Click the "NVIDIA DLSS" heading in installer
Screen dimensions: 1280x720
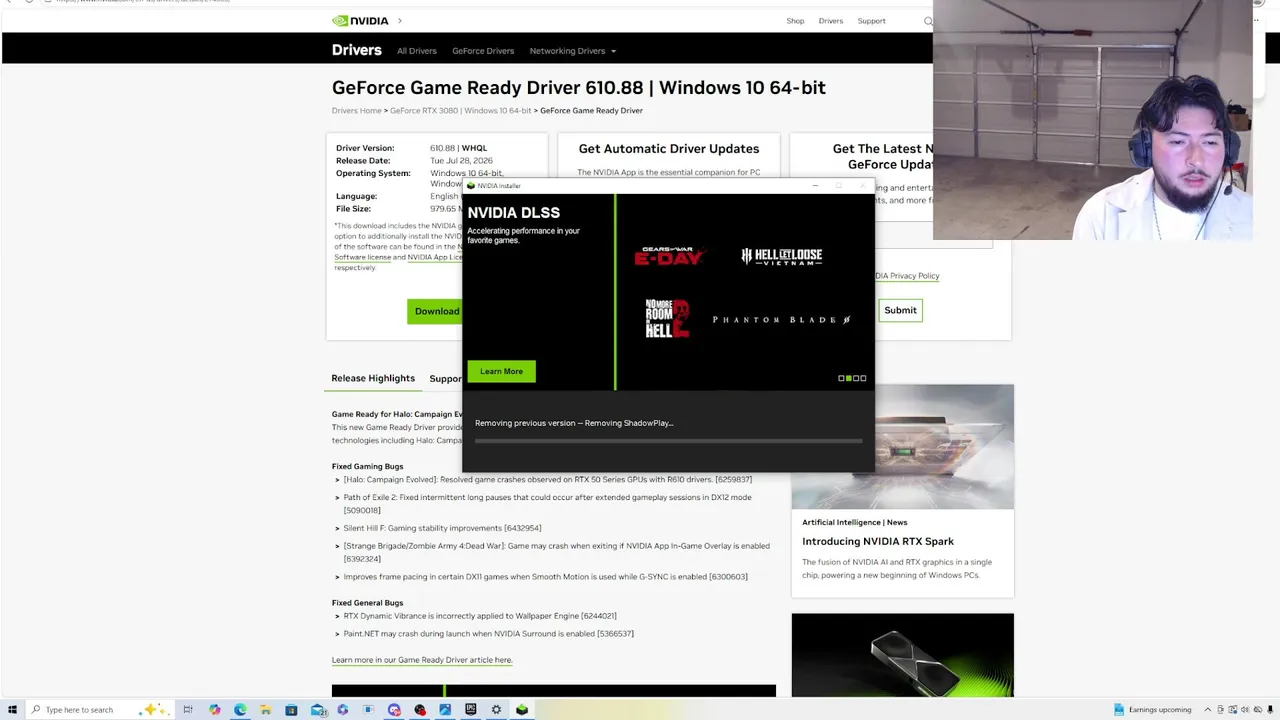point(513,212)
